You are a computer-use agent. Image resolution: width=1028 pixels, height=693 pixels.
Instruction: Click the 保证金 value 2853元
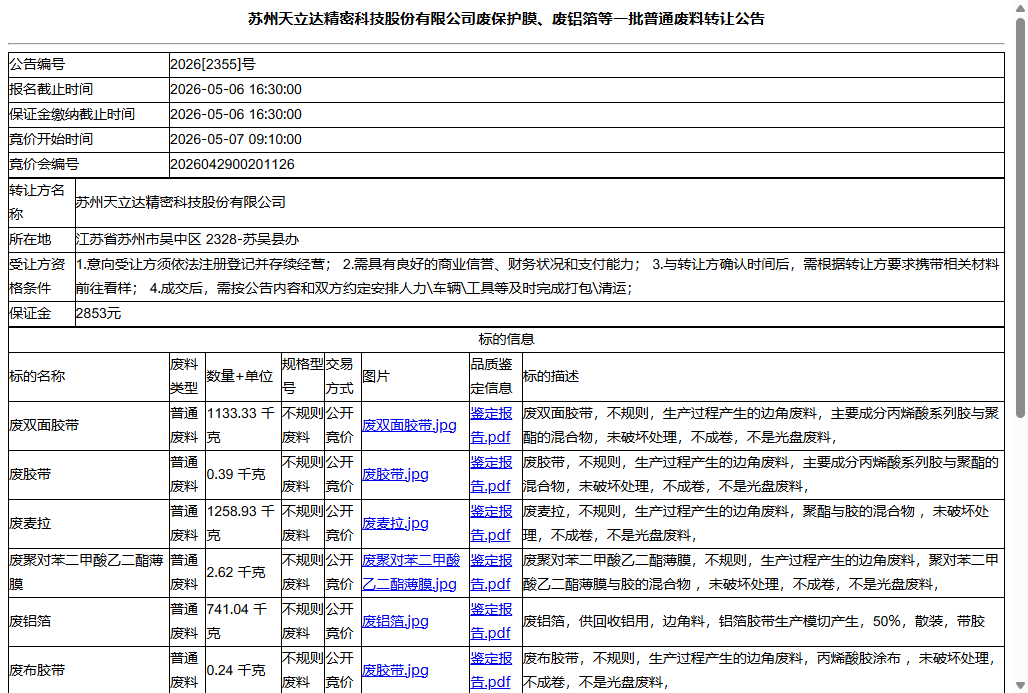[x=98, y=313]
